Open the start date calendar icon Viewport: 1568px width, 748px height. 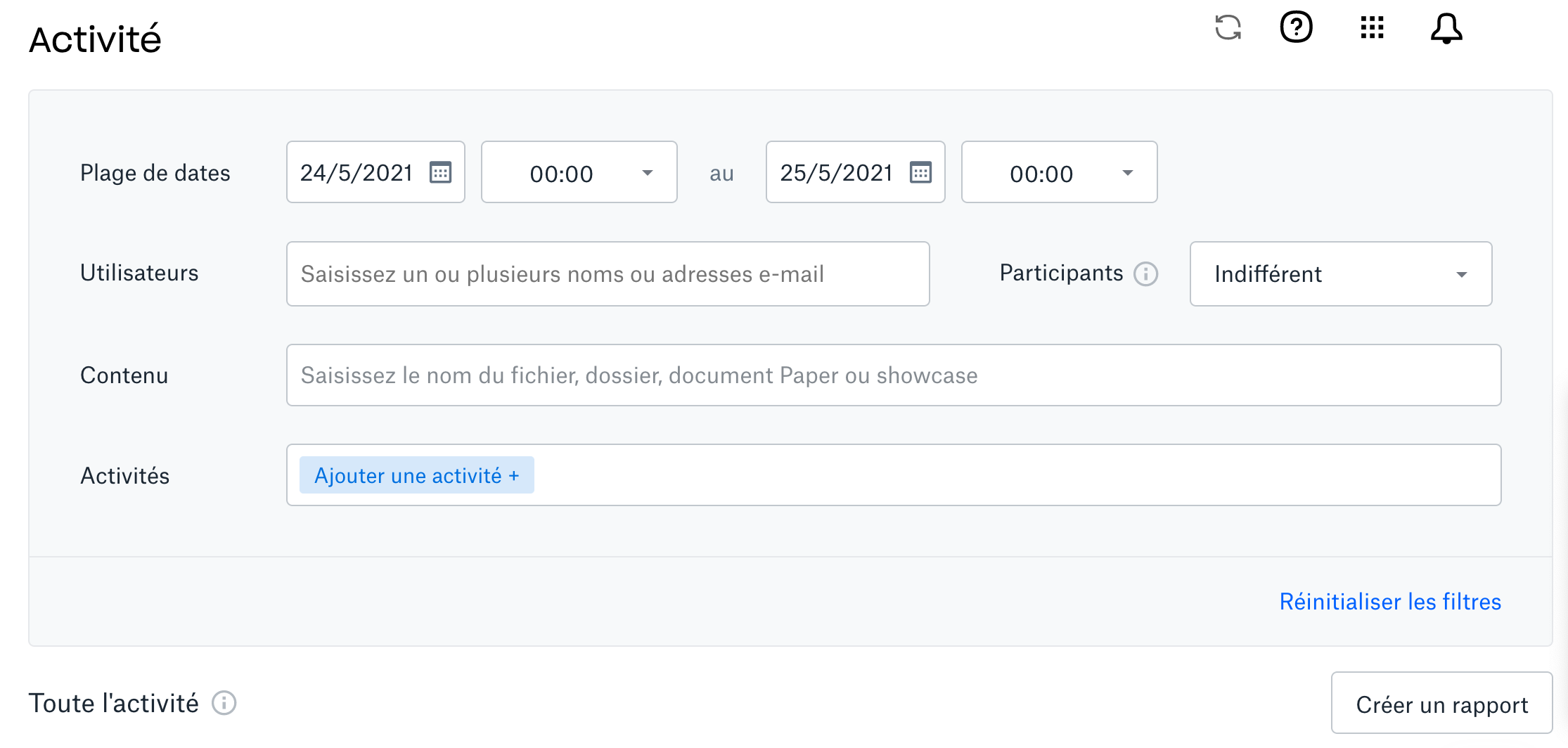[441, 172]
